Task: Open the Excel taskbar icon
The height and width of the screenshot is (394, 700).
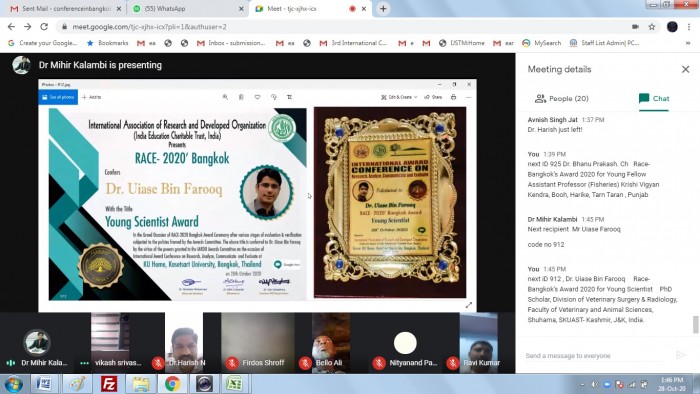Action: pos(235,384)
